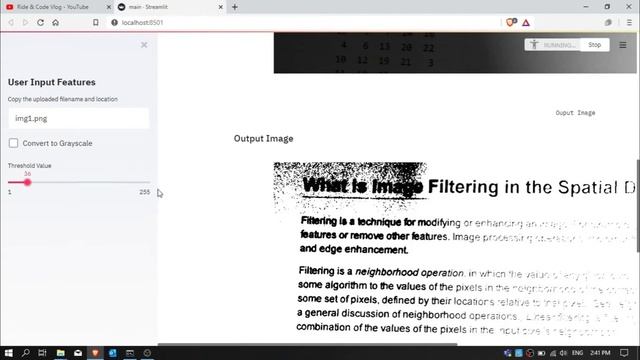Click the Running status indicator
The image size is (640, 360).
[x=552, y=45]
